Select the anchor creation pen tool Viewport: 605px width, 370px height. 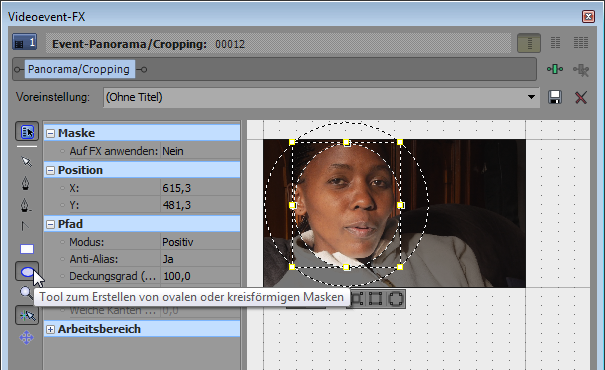[x=25, y=183]
